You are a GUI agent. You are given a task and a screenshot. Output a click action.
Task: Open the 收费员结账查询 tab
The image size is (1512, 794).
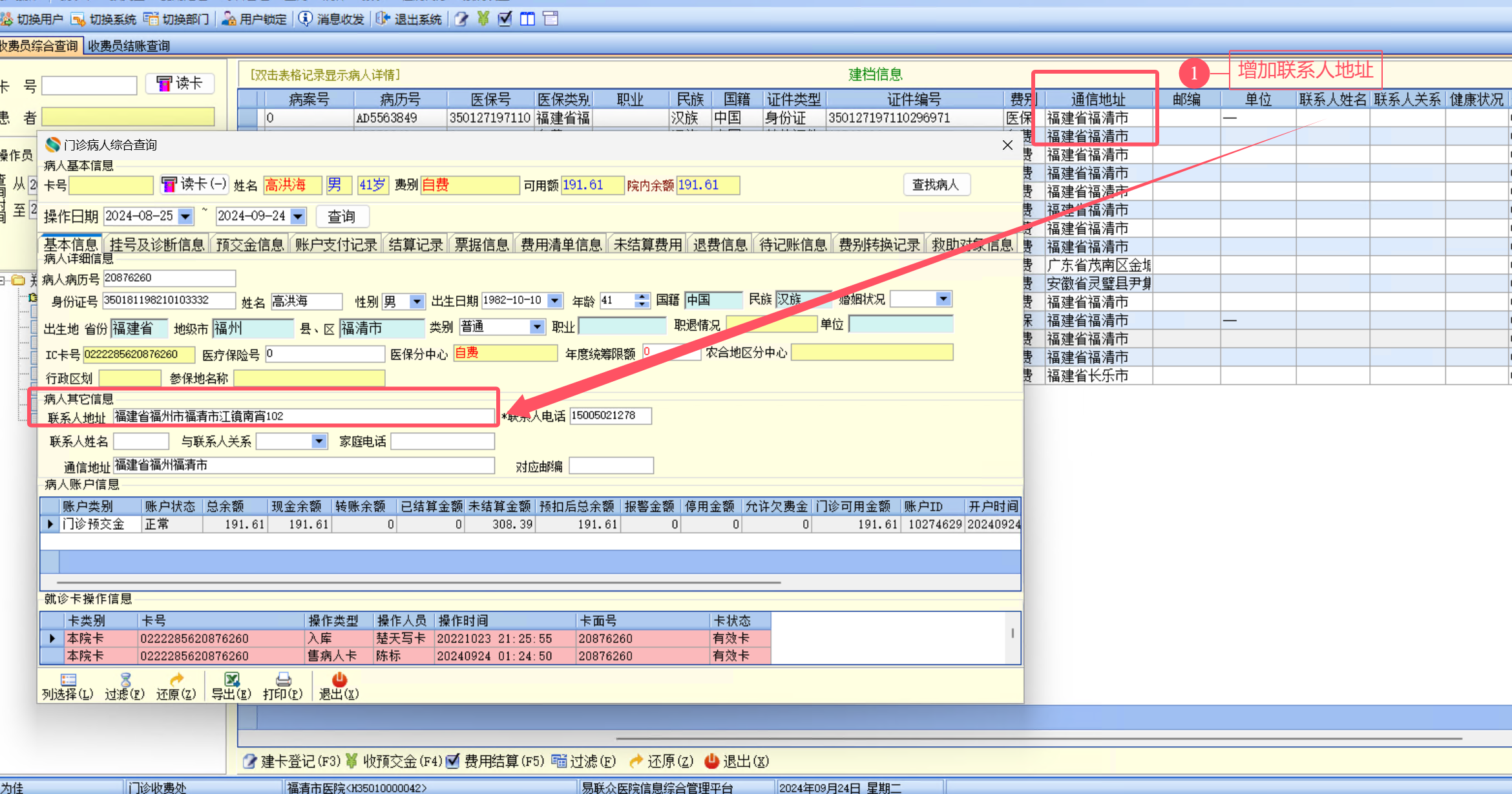point(129,46)
